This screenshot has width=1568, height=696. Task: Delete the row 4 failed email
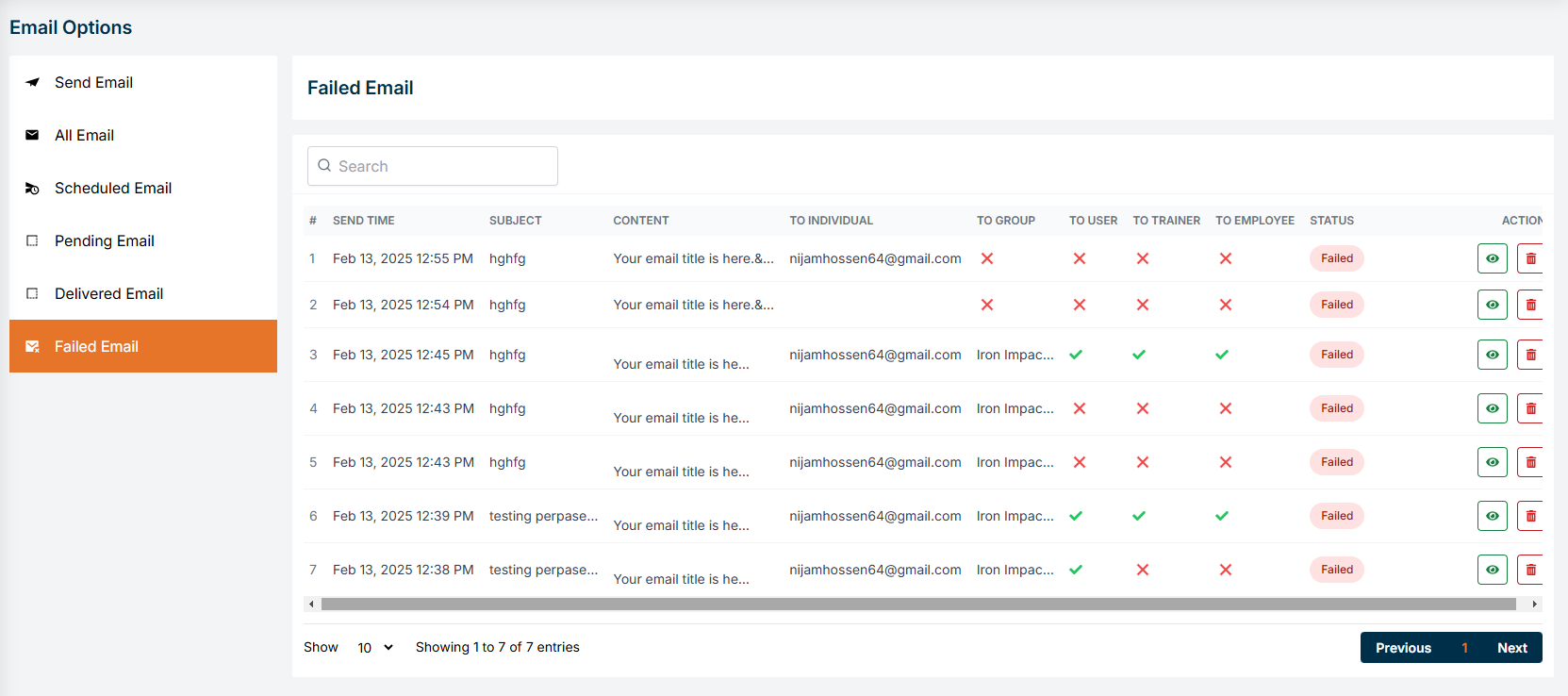1529,408
